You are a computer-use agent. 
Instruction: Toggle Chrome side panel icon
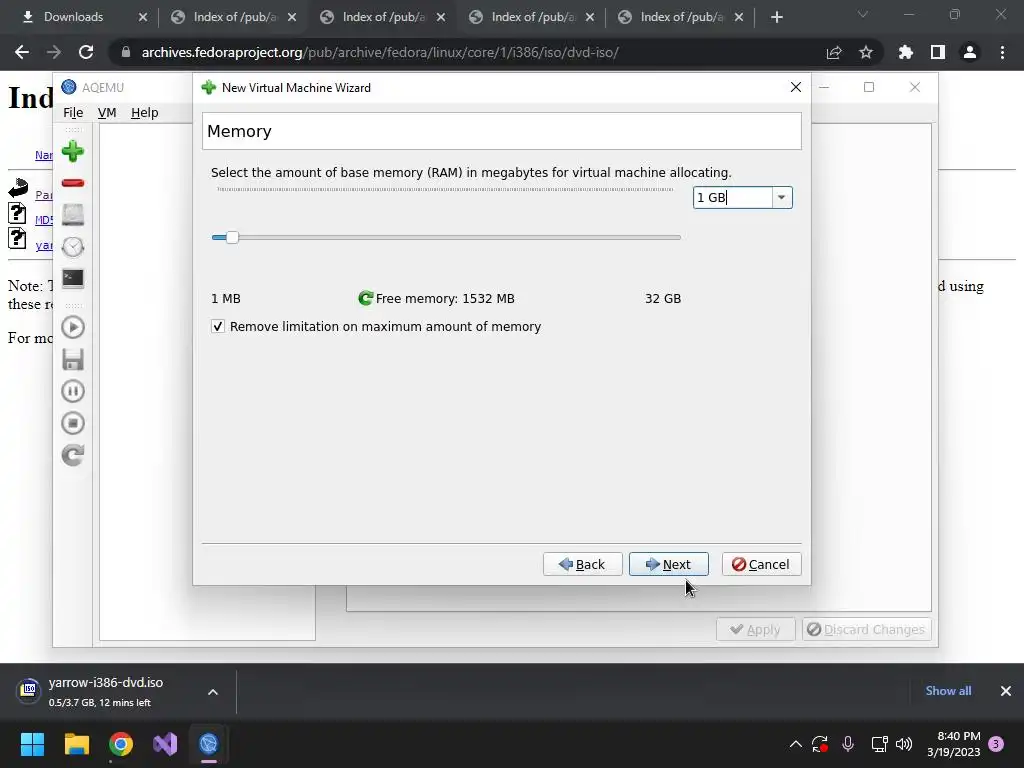point(938,52)
